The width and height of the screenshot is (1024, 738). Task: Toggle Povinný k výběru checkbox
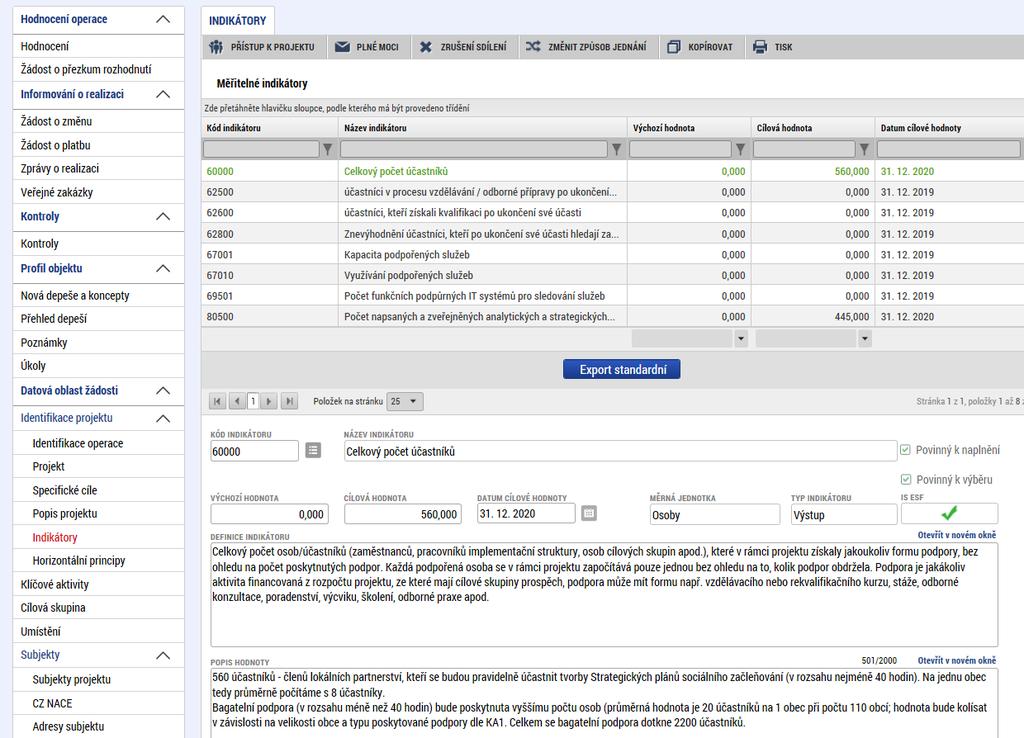(x=906, y=480)
